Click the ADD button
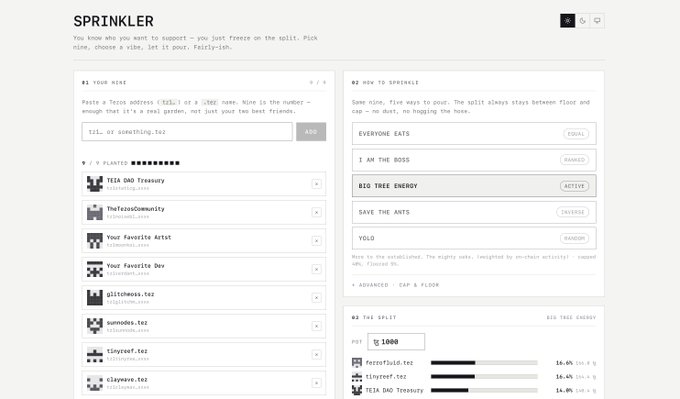This screenshot has height=399, width=680. point(311,131)
